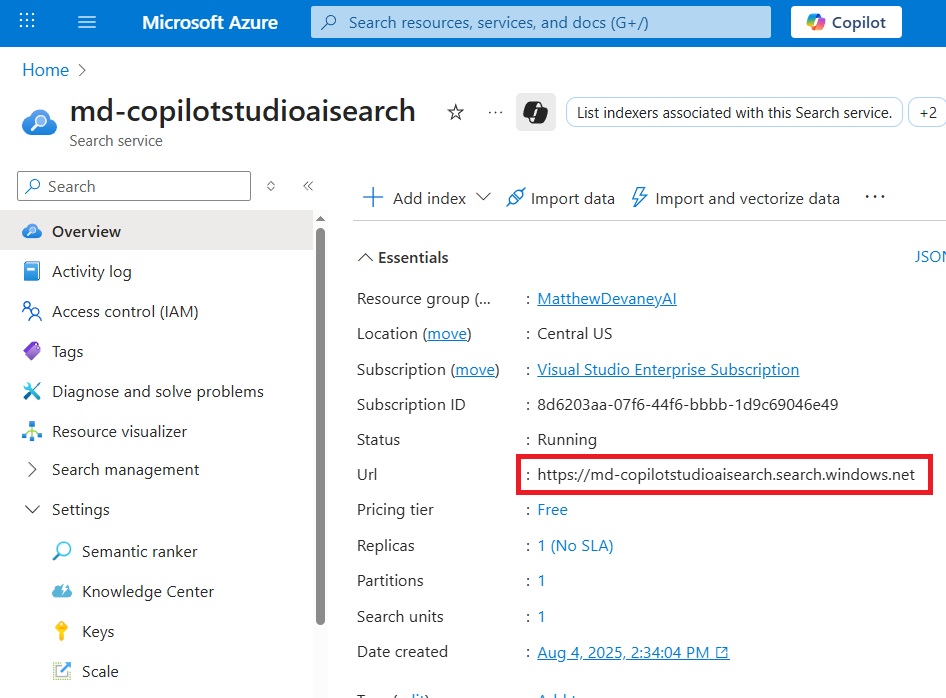
Task: Collapse the Essentials section
Action: pyautogui.click(x=403, y=258)
